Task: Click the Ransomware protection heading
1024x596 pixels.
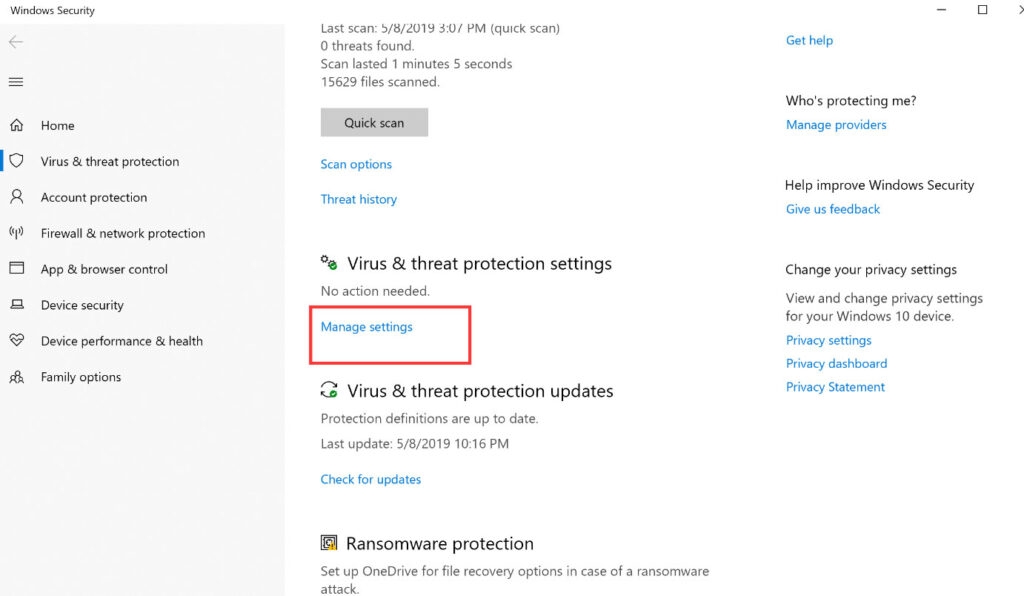Action: (440, 544)
